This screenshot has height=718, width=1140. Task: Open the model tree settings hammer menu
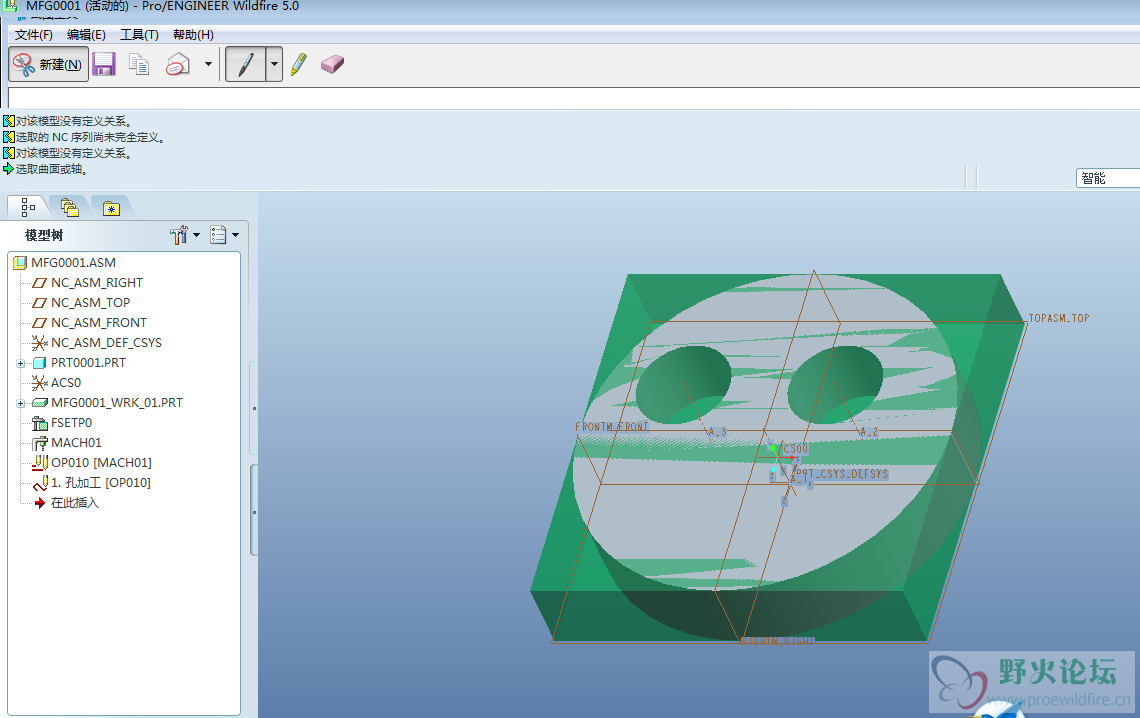(185, 235)
